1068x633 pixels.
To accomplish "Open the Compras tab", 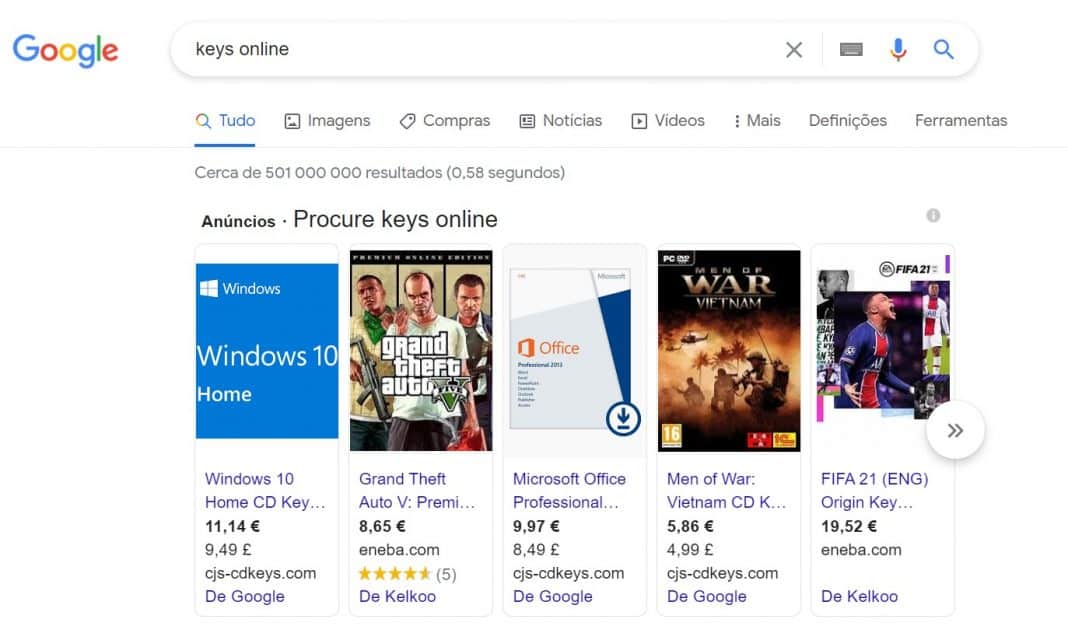I will (x=445, y=121).
